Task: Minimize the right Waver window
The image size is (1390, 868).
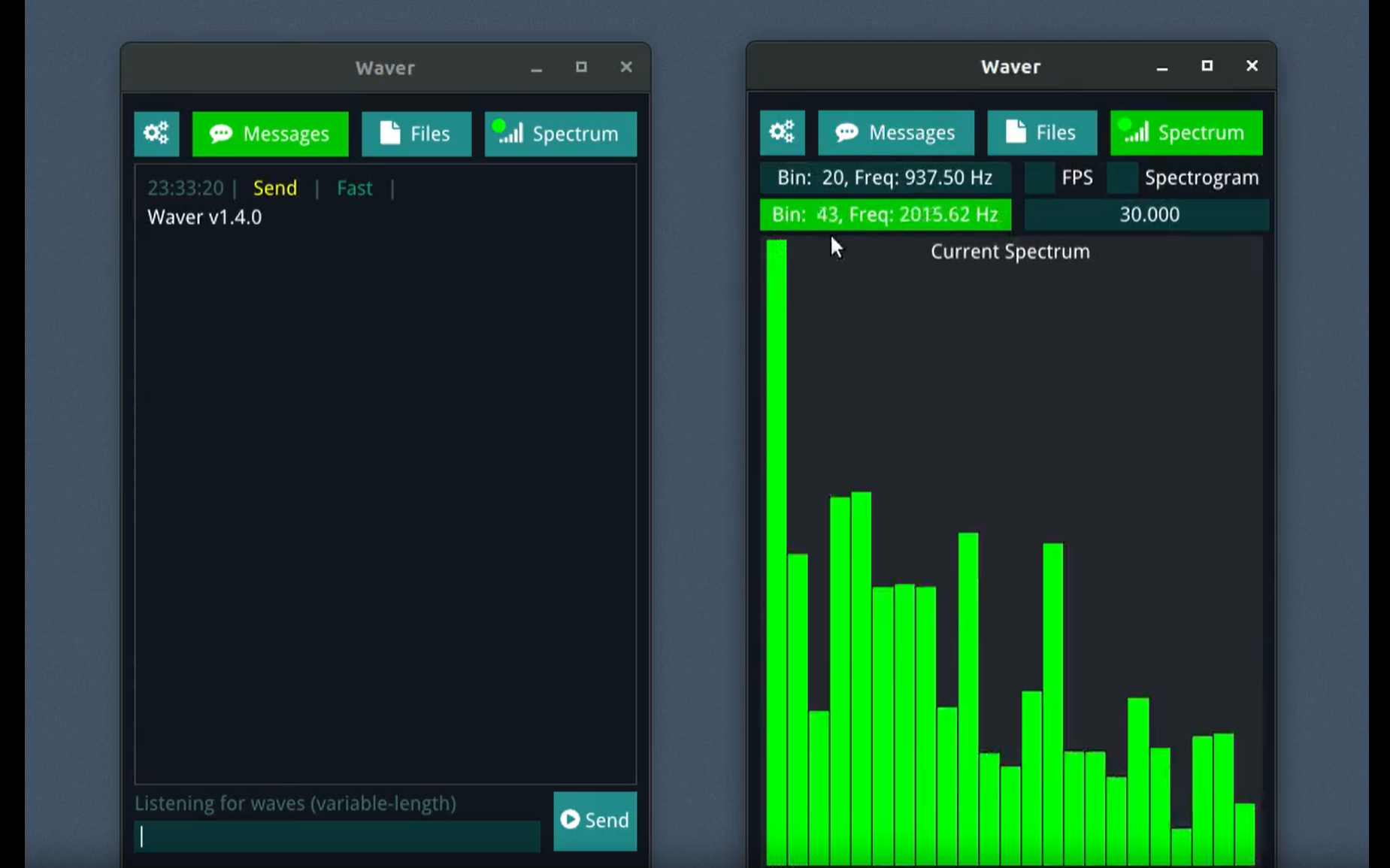Action: click(x=1162, y=67)
